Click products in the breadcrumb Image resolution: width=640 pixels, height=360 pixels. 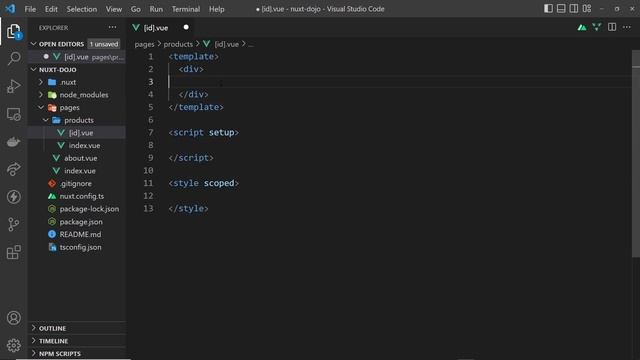178,44
